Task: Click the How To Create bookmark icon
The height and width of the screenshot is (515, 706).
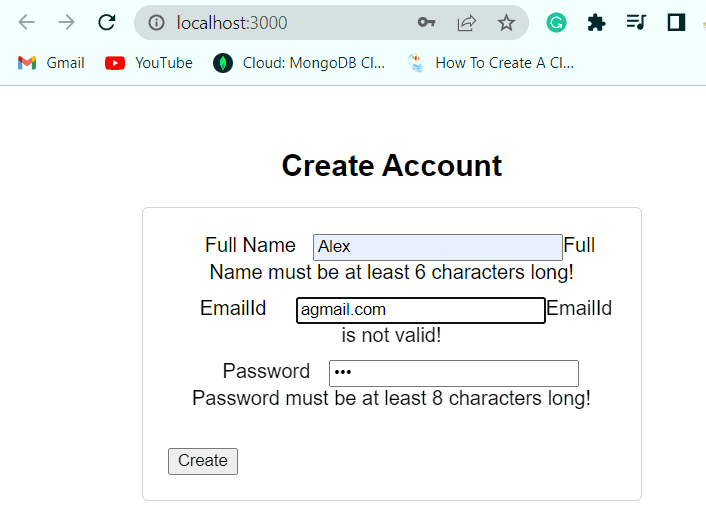Action: pos(416,63)
